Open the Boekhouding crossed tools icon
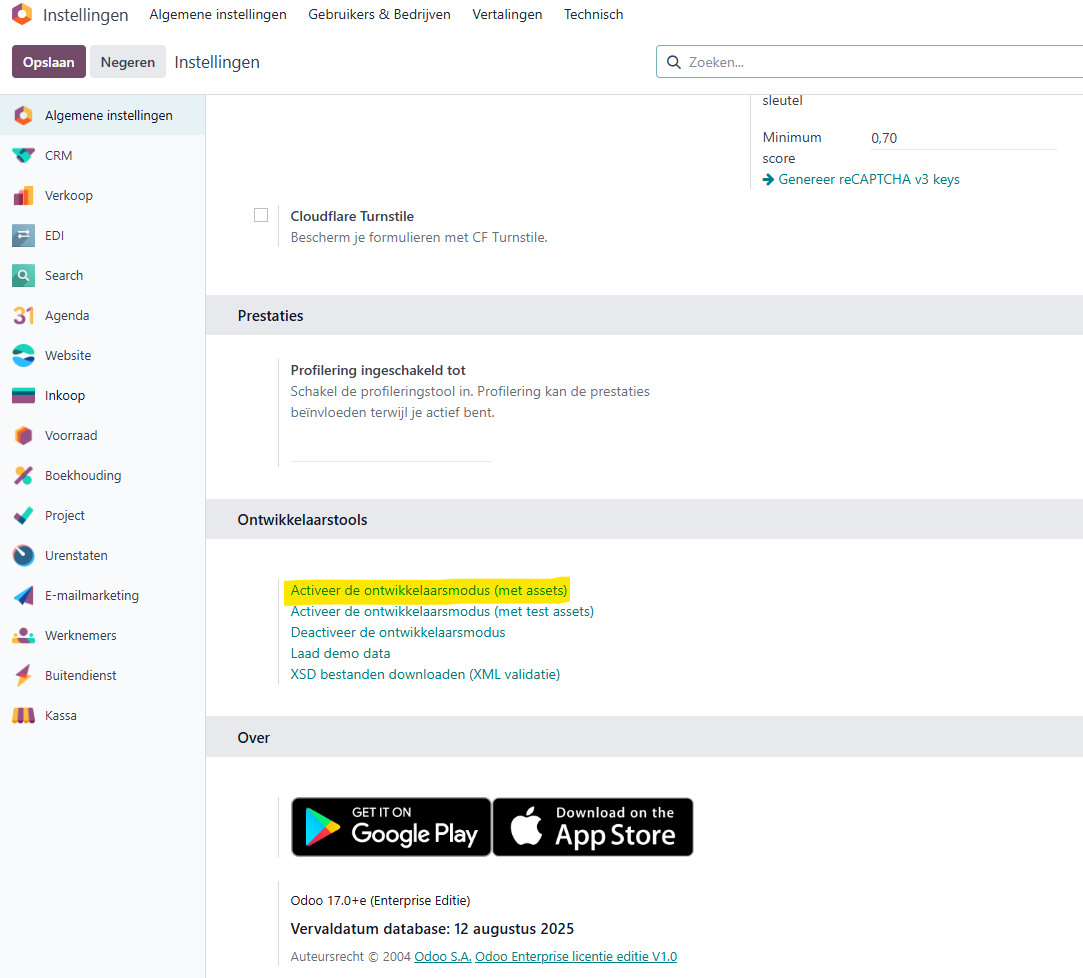Screen dimensions: 1083x978 pos(23,476)
